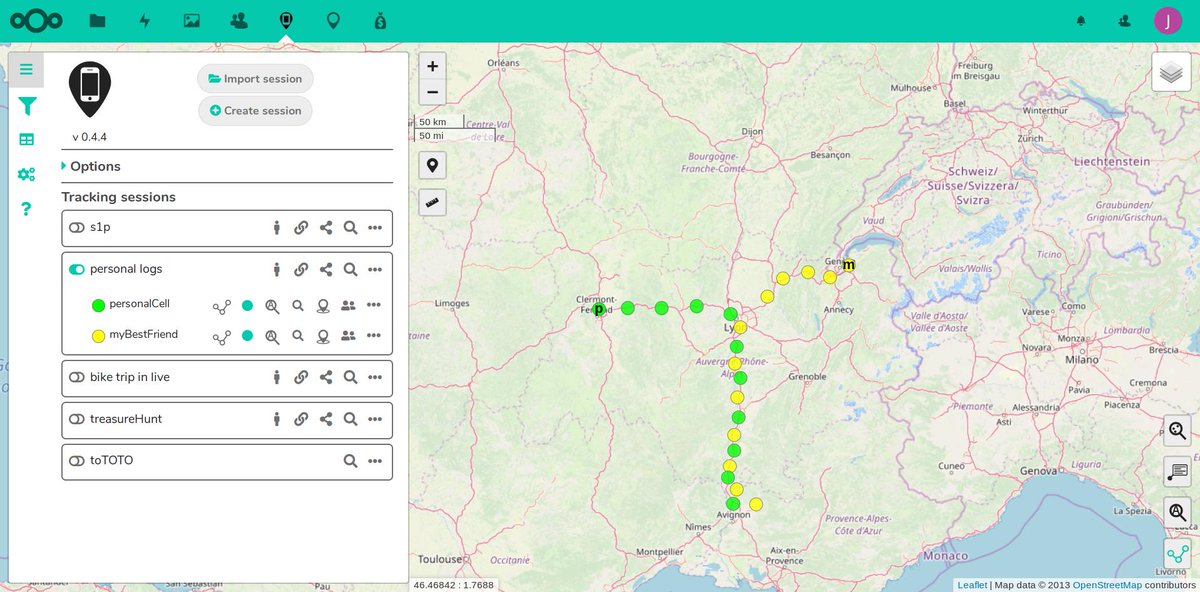Open s1p more options menu
This screenshot has width=1200, height=592.
(x=375, y=228)
